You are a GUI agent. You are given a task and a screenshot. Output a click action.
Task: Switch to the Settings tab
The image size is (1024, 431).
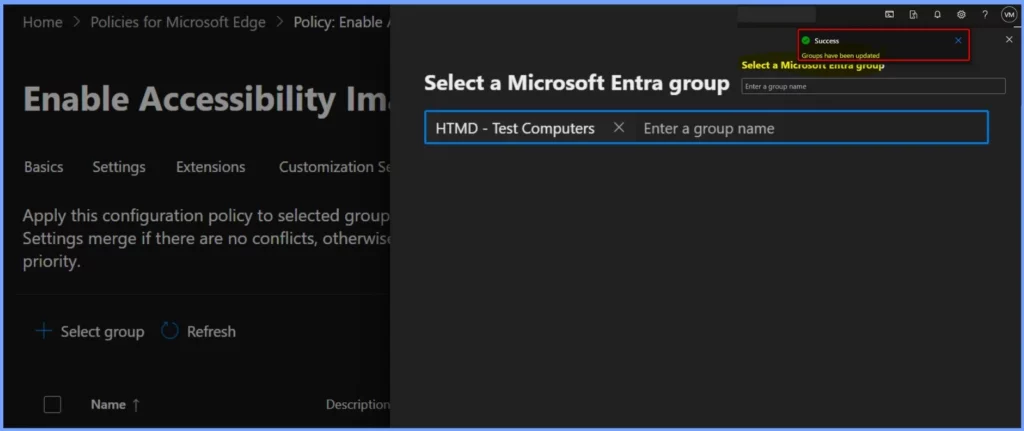pyautogui.click(x=119, y=167)
